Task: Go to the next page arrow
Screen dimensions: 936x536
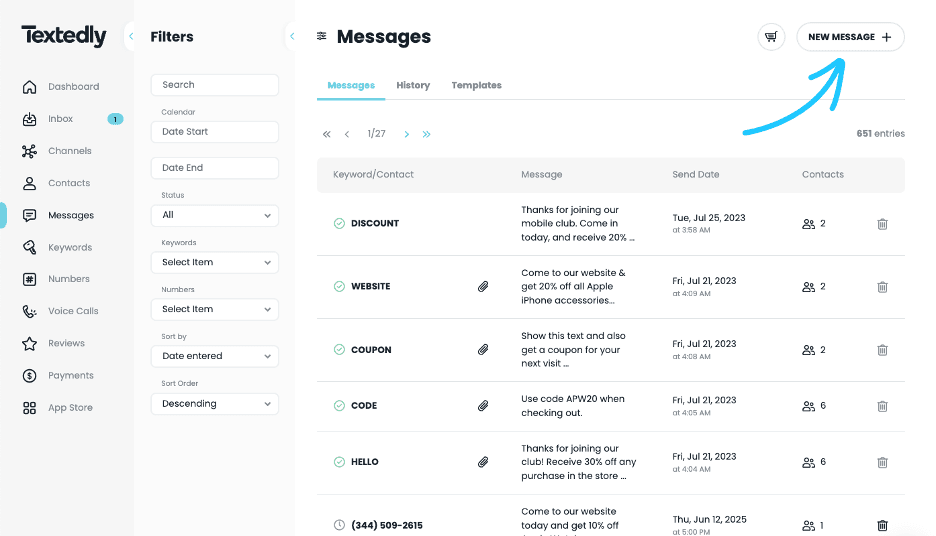Action: (x=406, y=134)
